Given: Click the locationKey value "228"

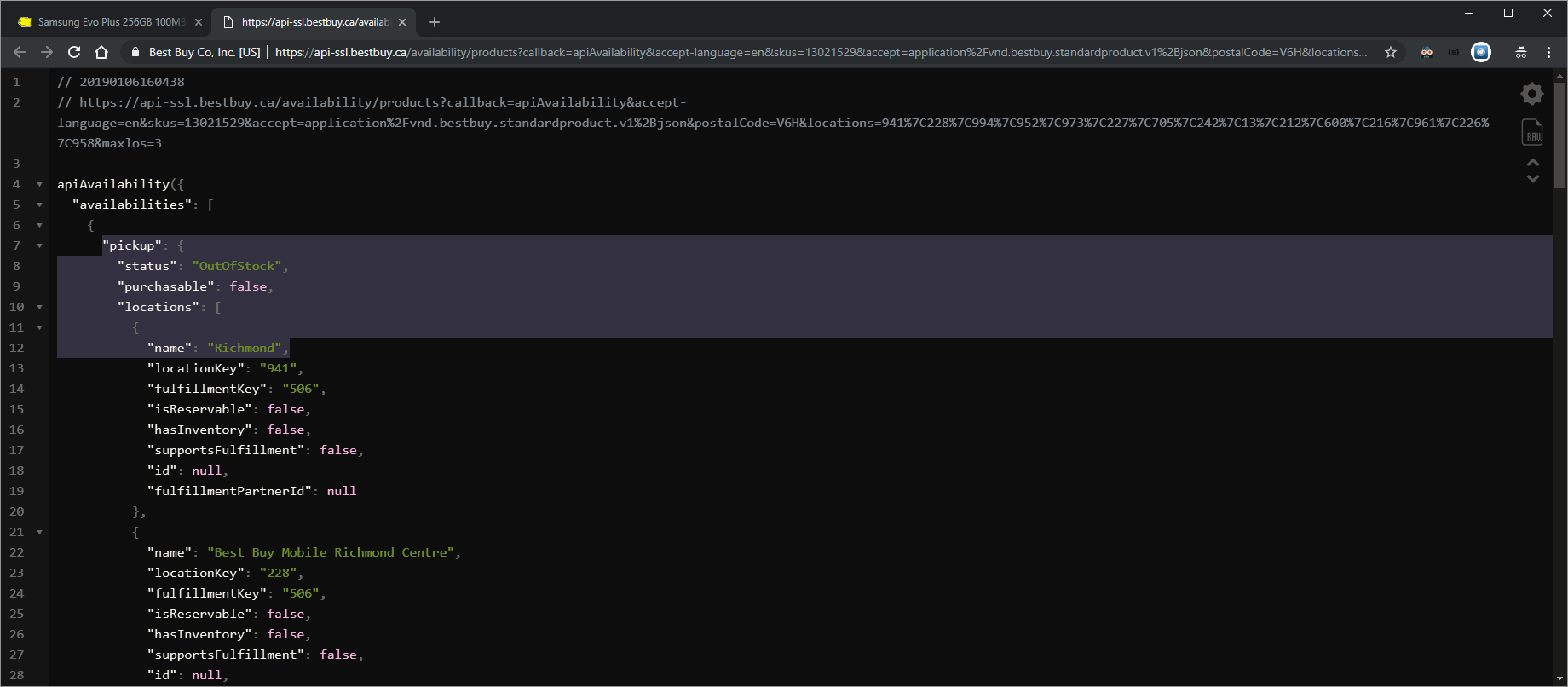Looking at the screenshot, I should point(279,573).
